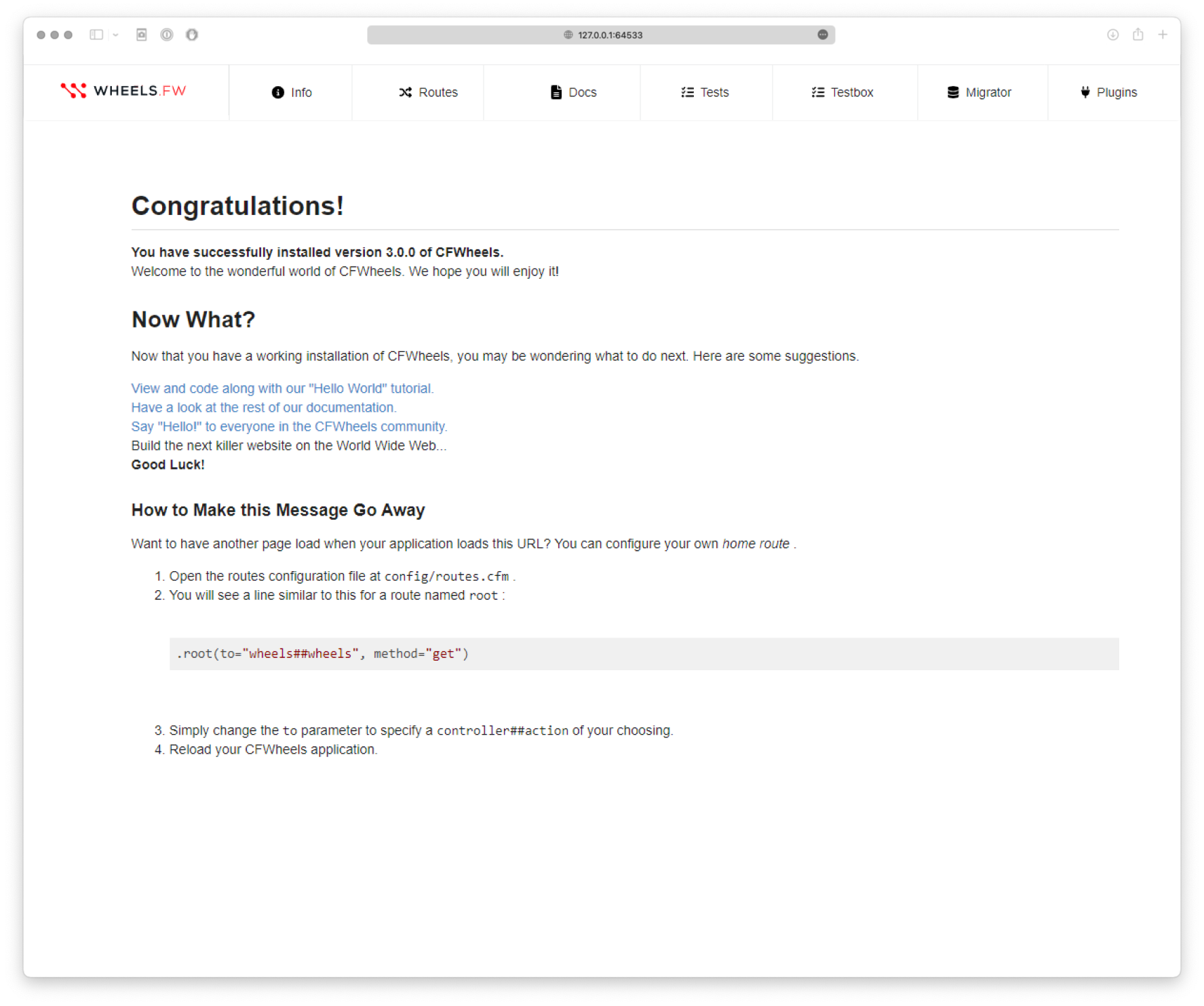
Task: Visit the CFWheels community link
Action: tap(289, 426)
